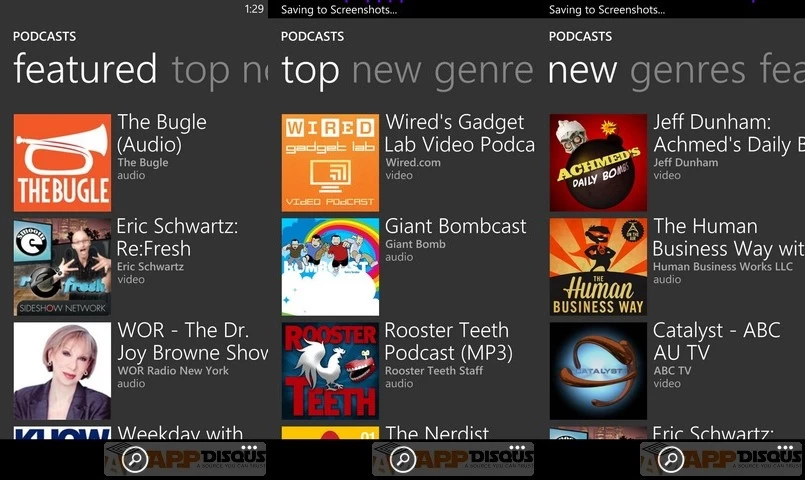Open 'Wired's Gadget Lab Video Podcast' title
Image resolution: width=805 pixels, height=480 pixels.
[x=460, y=133]
